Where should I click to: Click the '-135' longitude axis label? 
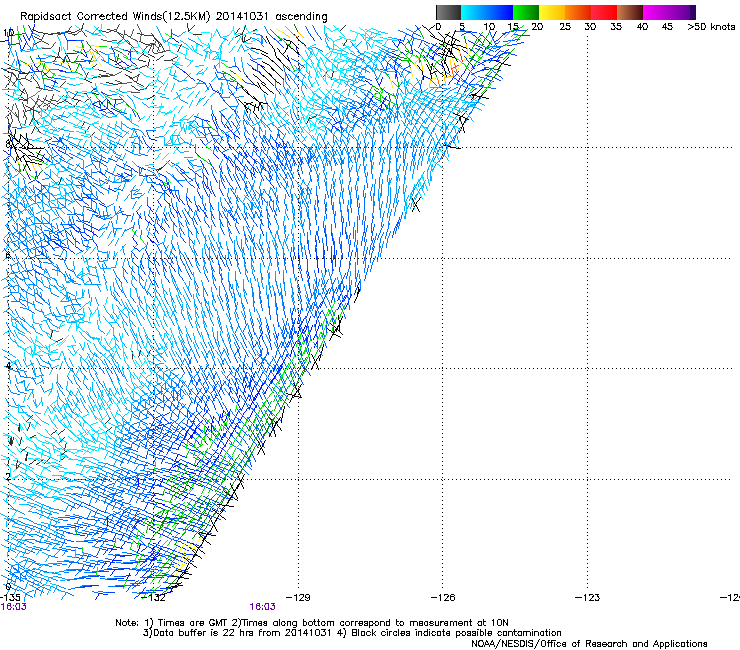(10, 597)
